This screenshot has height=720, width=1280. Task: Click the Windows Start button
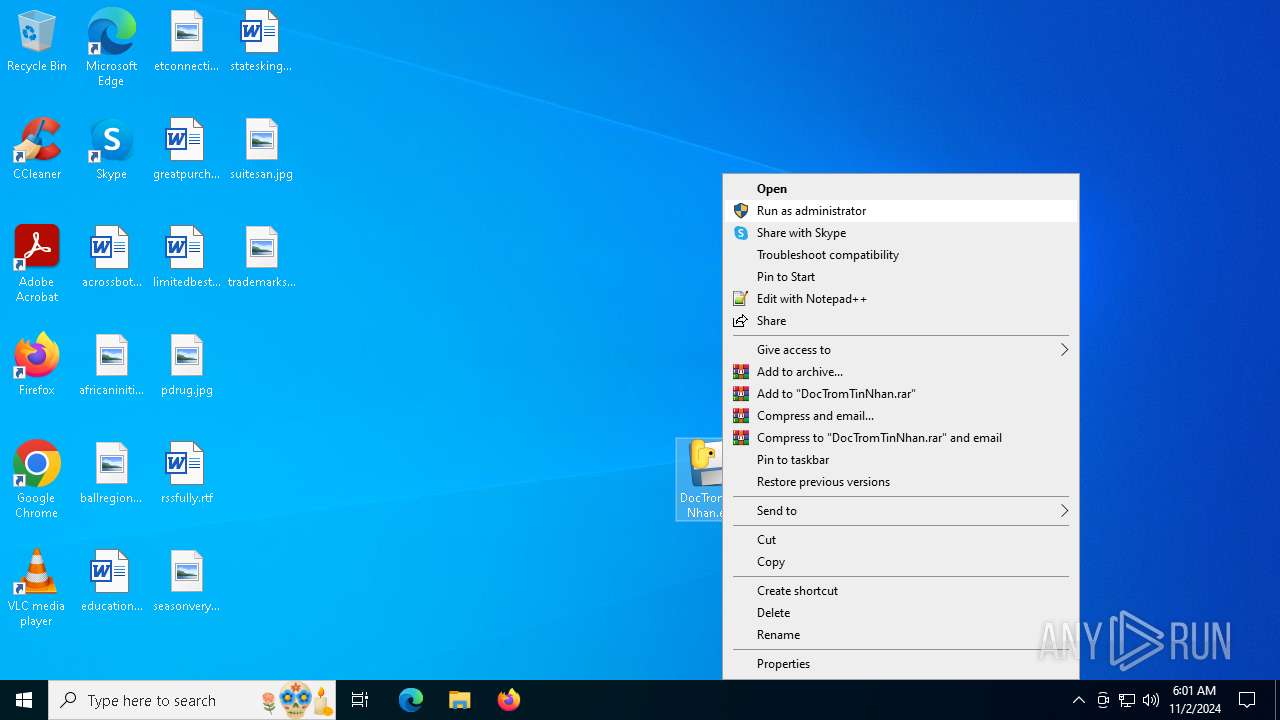pos(24,700)
